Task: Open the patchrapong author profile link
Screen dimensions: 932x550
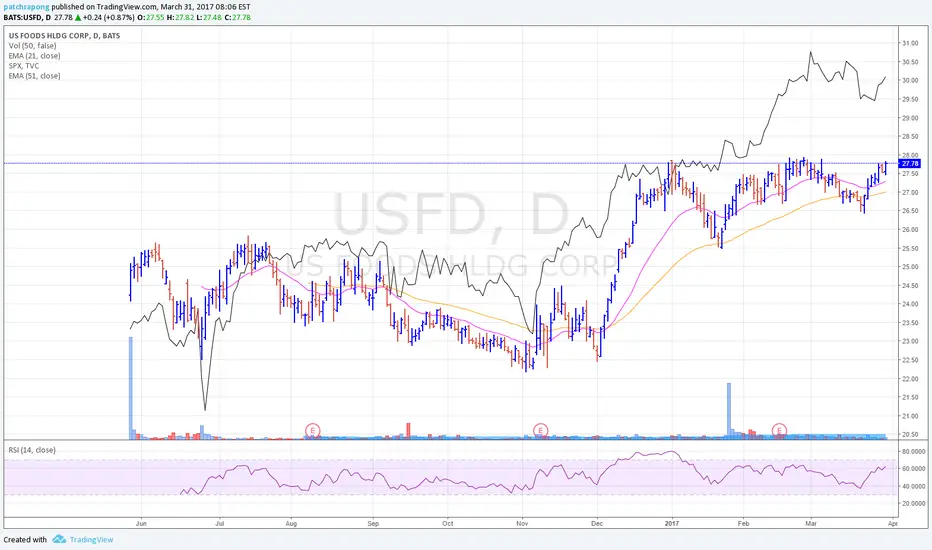Action: click(27, 7)
